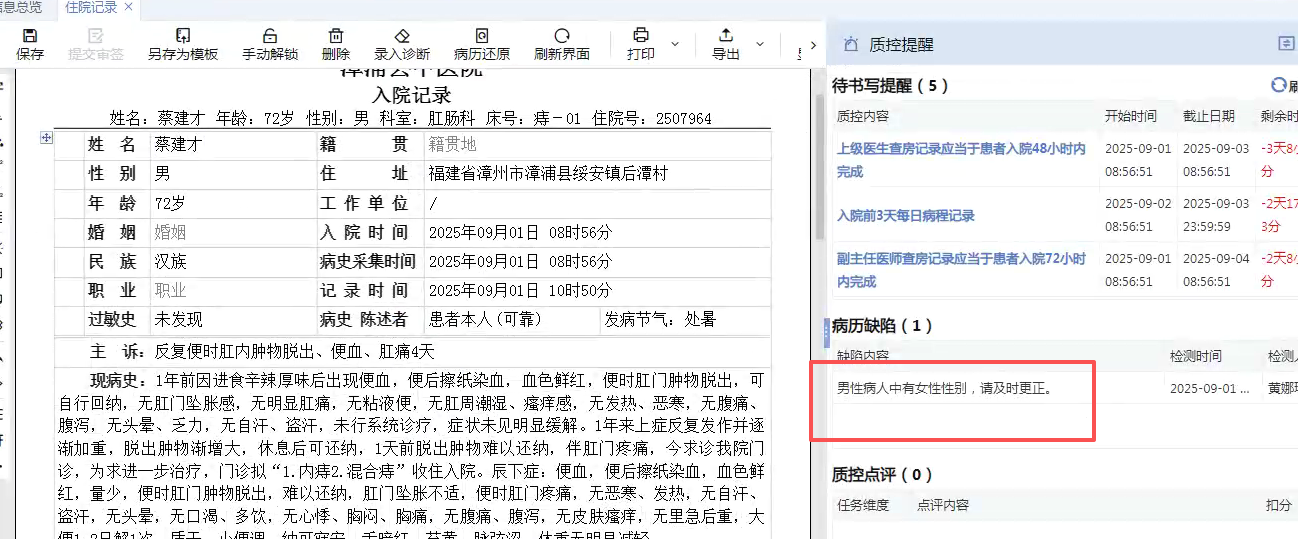This screenshot has height=539, width=1298.
Task: Click the 开始时间 column header
Action: click(1131, 116)
